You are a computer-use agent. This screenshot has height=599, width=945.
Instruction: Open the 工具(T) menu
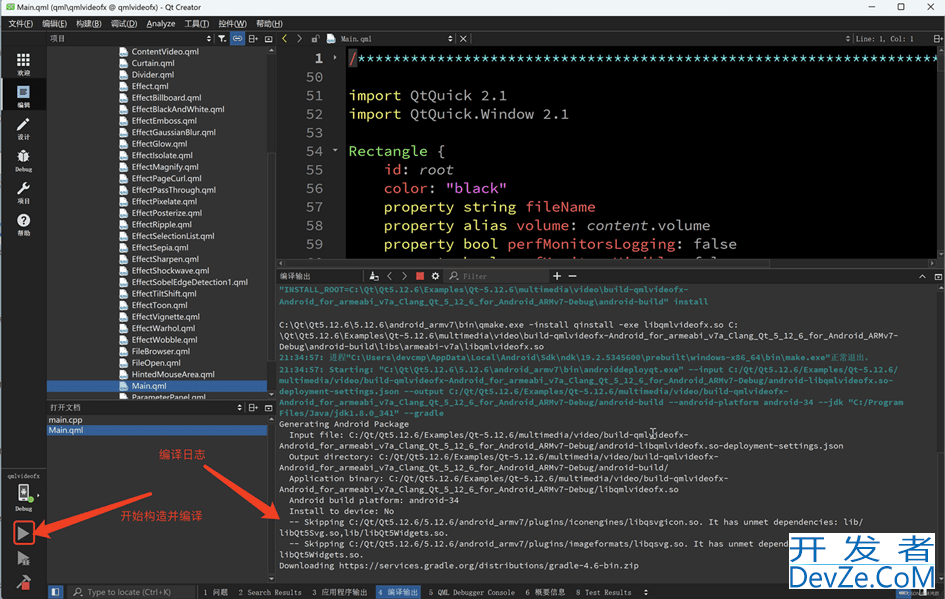(196, 24)
